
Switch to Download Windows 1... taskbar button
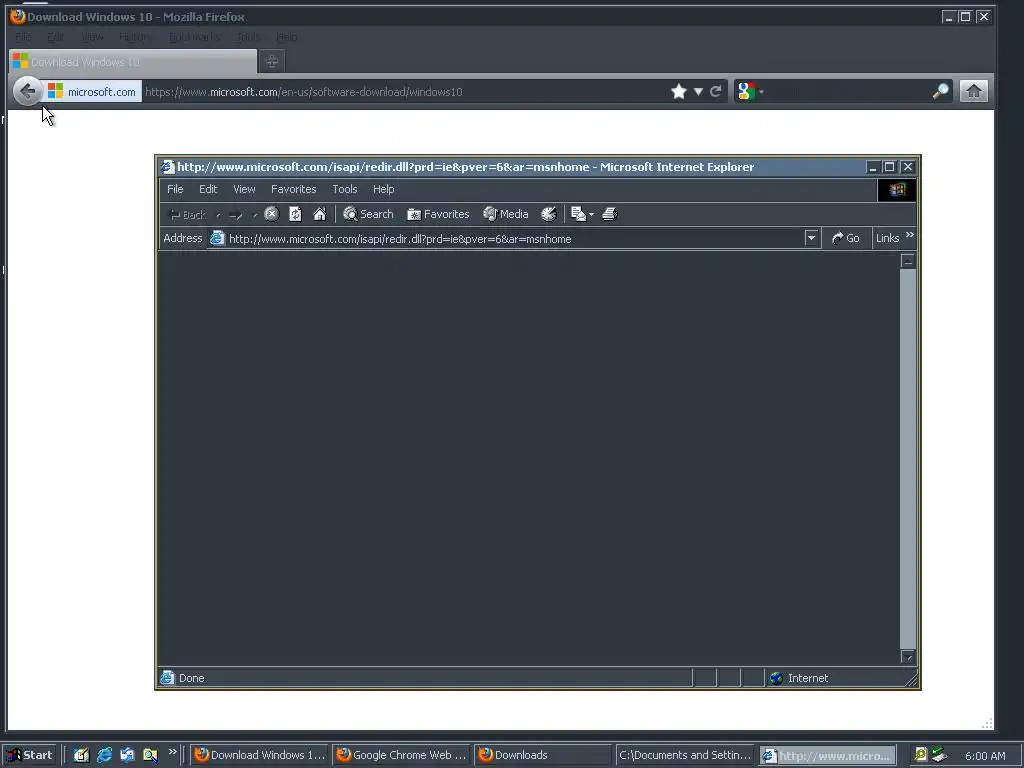[260, 755]
